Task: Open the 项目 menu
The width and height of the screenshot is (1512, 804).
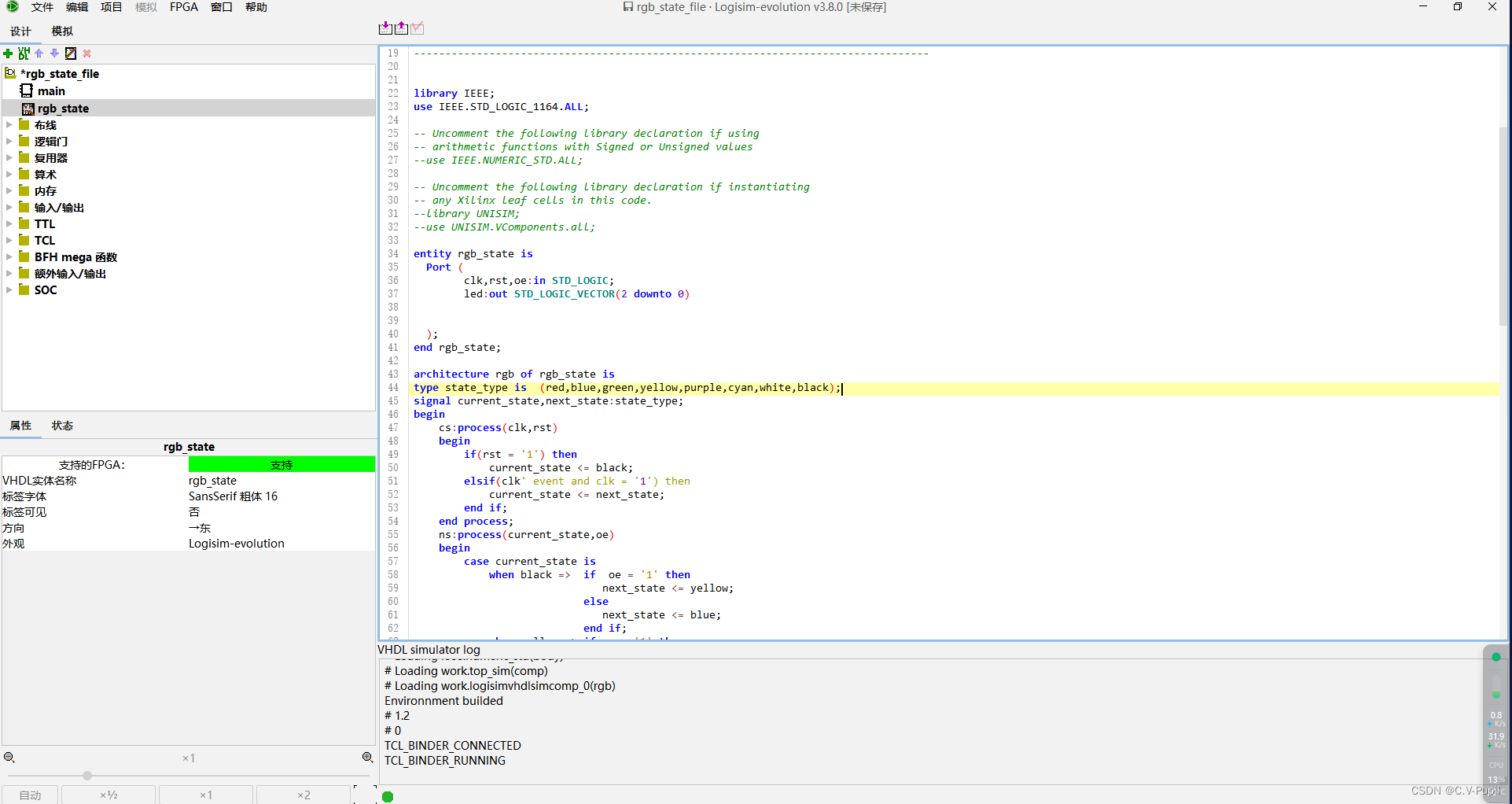Action: tap(112, 7)
